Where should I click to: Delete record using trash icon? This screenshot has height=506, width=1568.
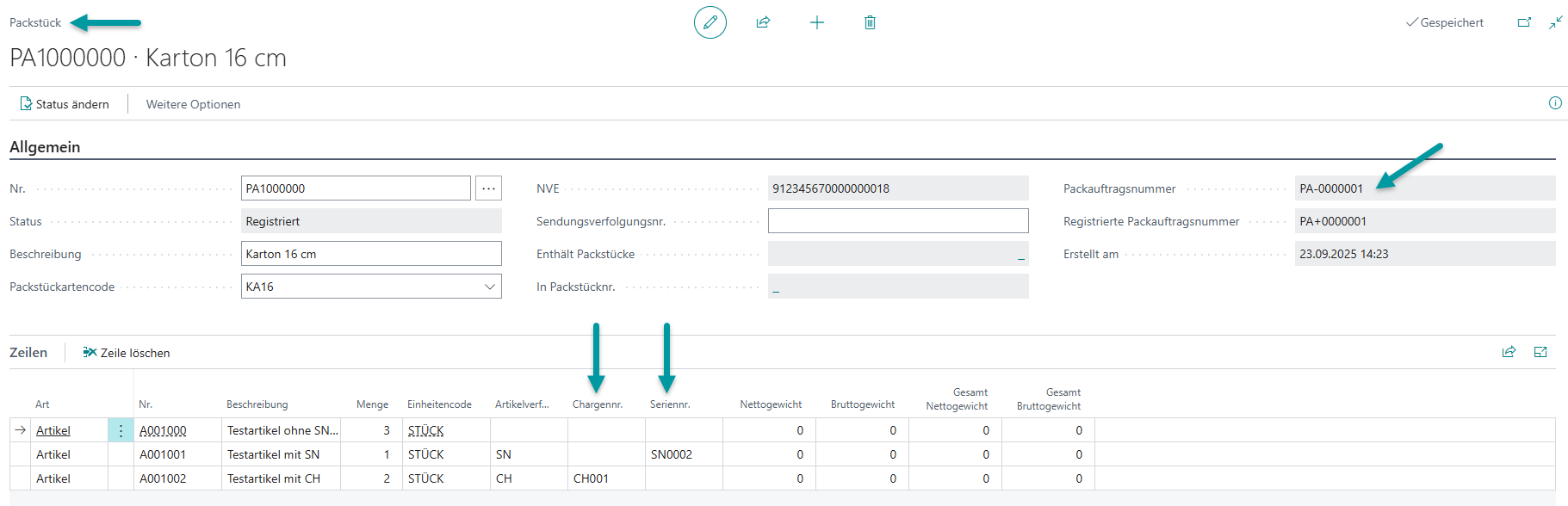point(870,22)
